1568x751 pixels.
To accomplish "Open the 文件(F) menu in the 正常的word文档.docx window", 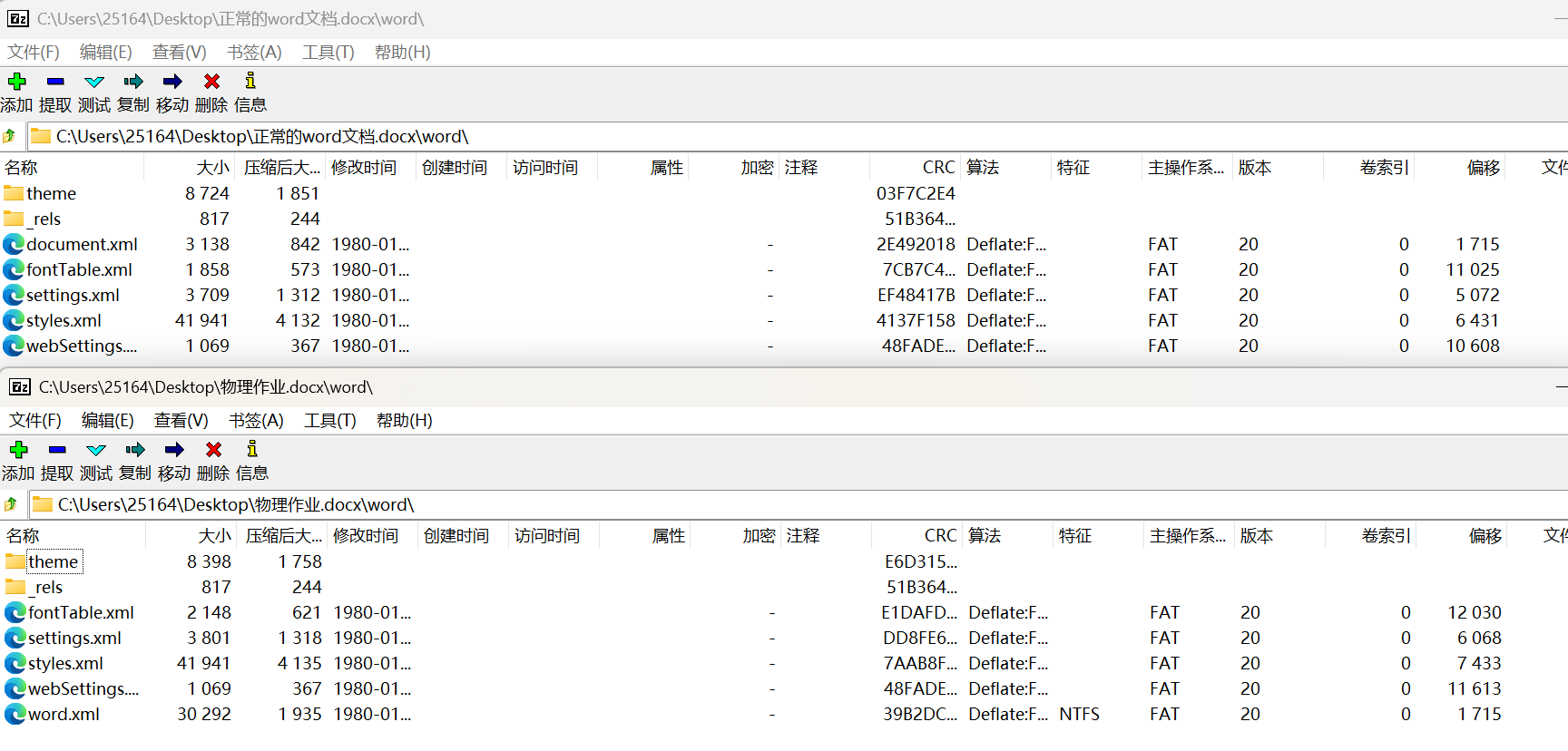I will coord(34,53).
